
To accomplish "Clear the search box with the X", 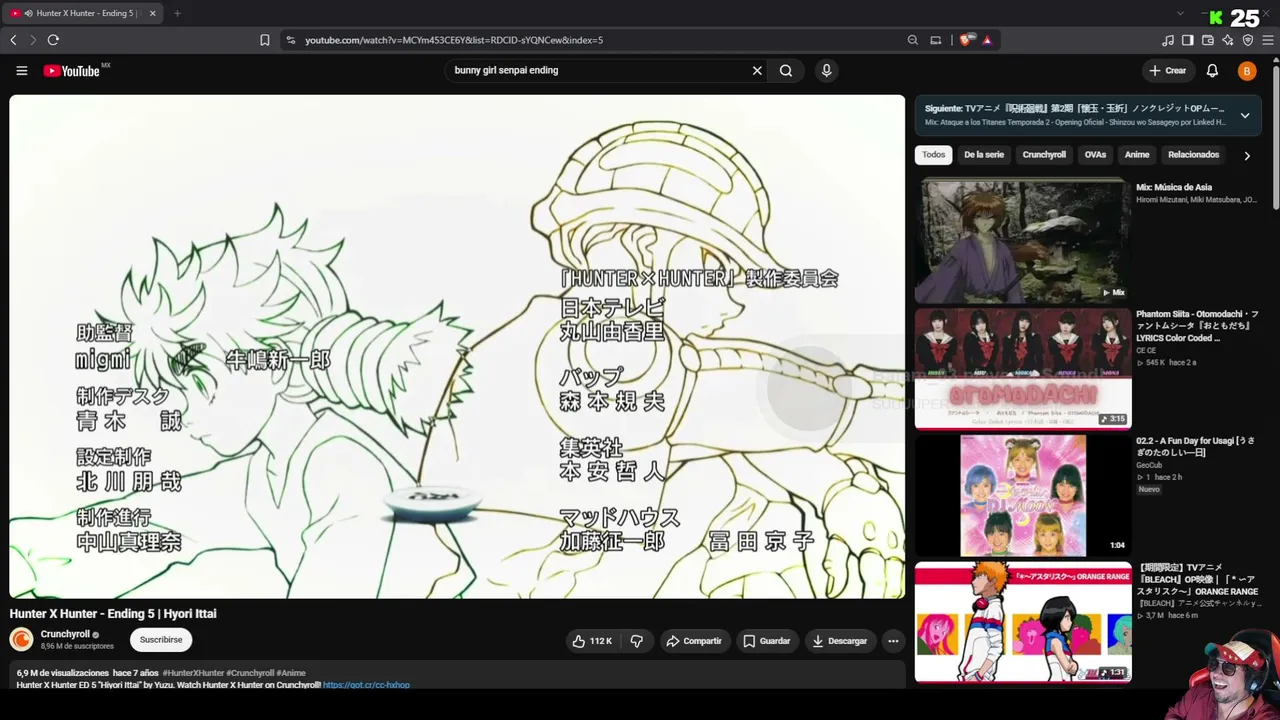I will tap(757, 71).
